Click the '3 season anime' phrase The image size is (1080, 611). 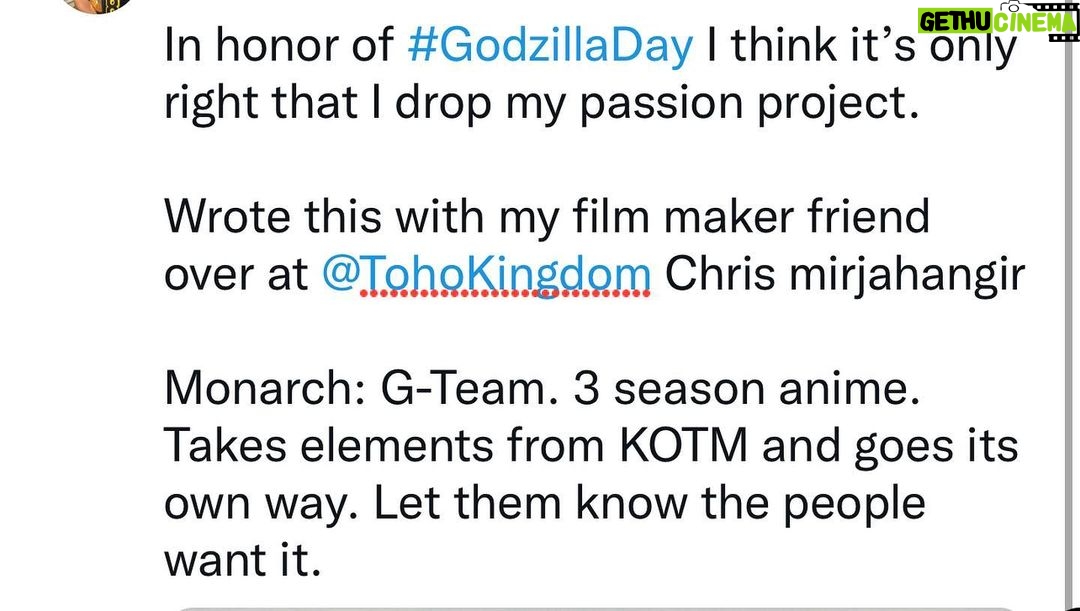point(747,389)
